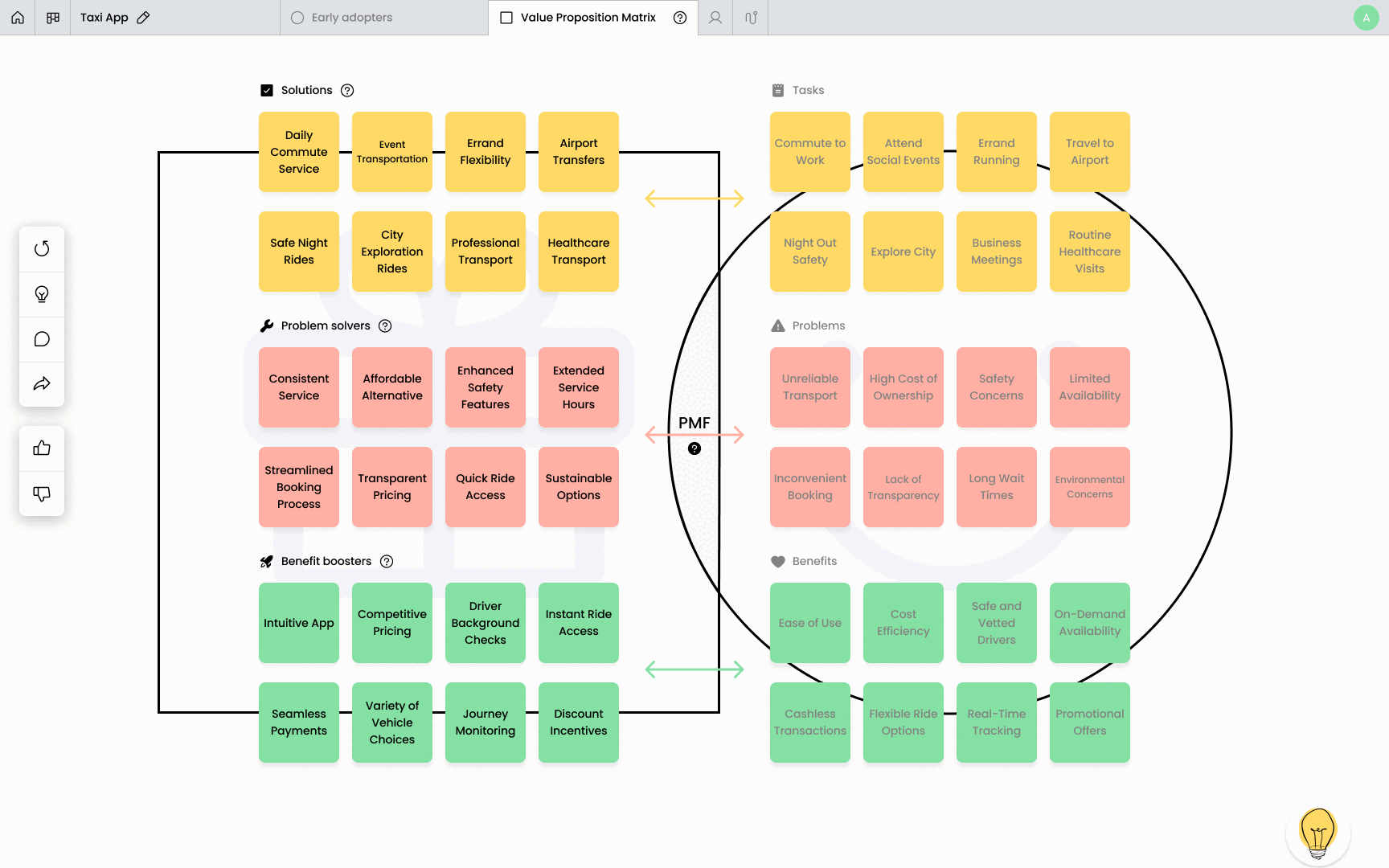Click the help icon next to Problem solvers

pos(385,325)
